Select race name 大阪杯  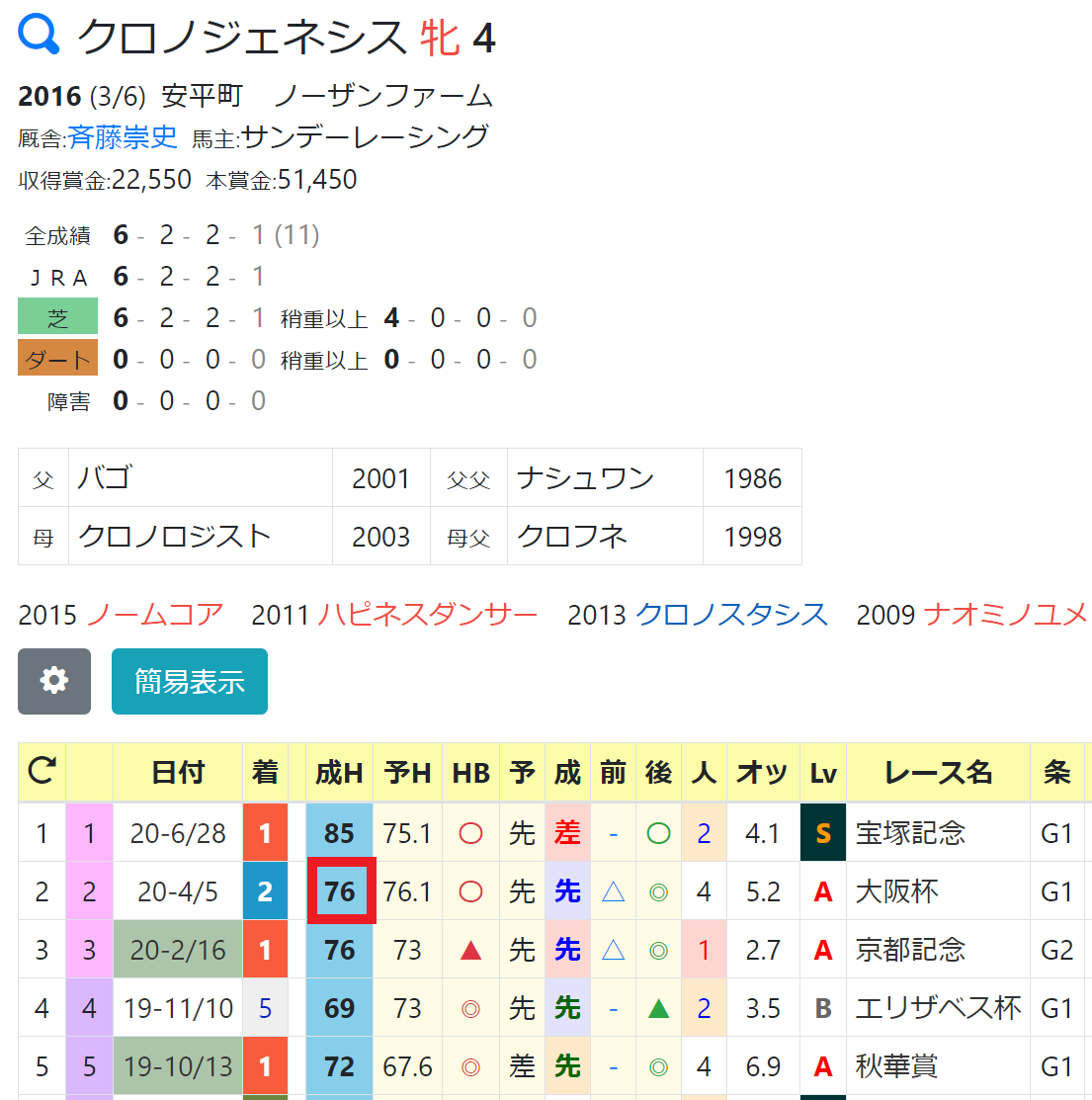(x=896, y=890)
